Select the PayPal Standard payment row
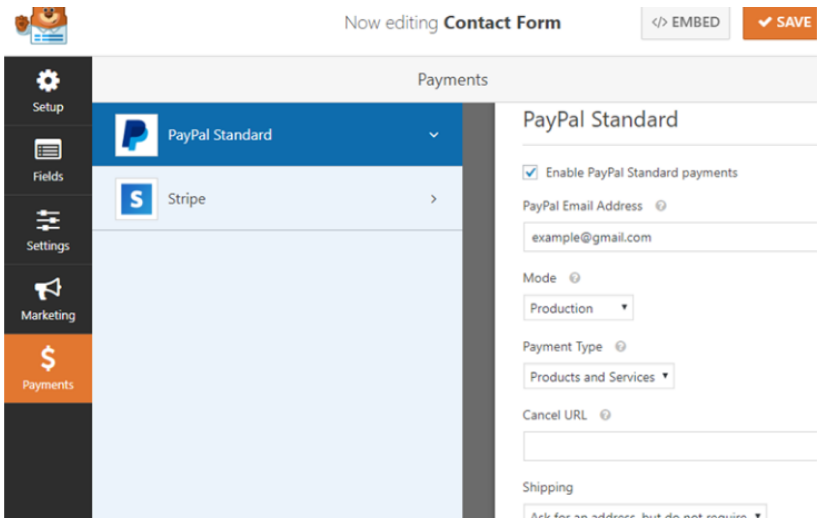This screenshot has height=528, width=823. pos(277,135)
